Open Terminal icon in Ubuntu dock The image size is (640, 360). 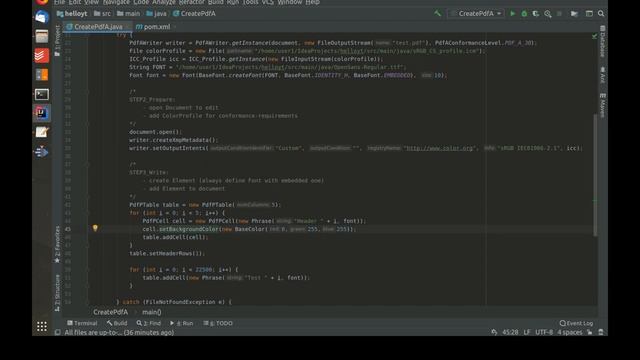(x=42, y=94)
